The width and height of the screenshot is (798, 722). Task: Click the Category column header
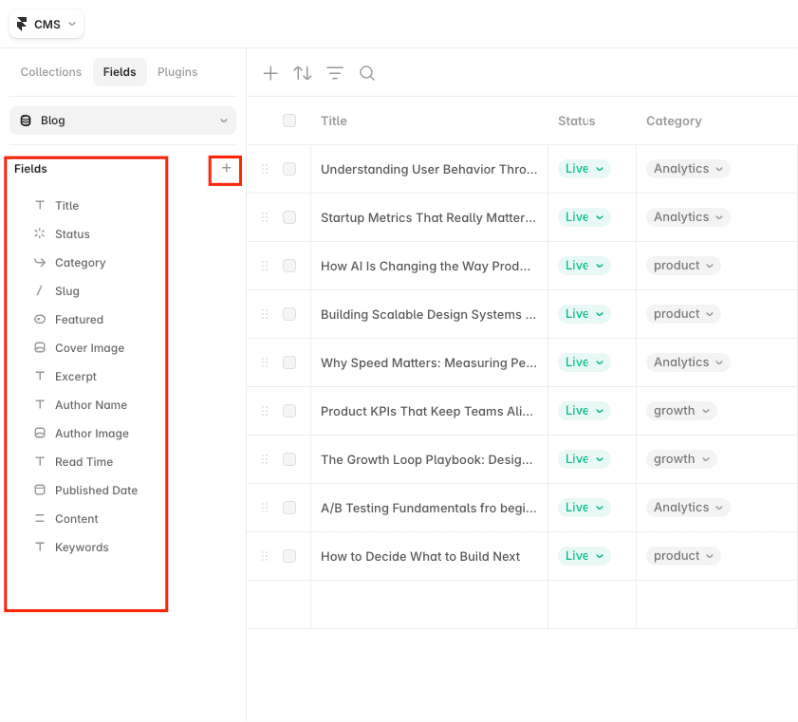674,121
